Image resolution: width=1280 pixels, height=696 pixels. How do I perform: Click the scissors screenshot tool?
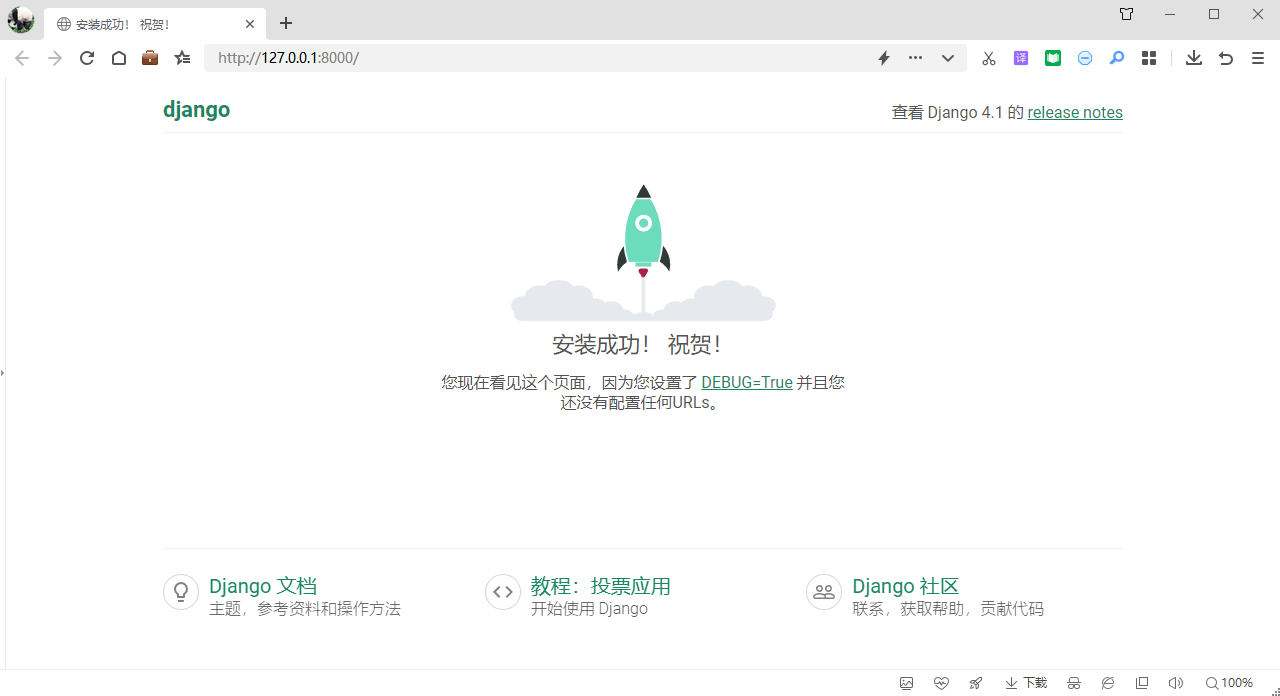point(989,58)
